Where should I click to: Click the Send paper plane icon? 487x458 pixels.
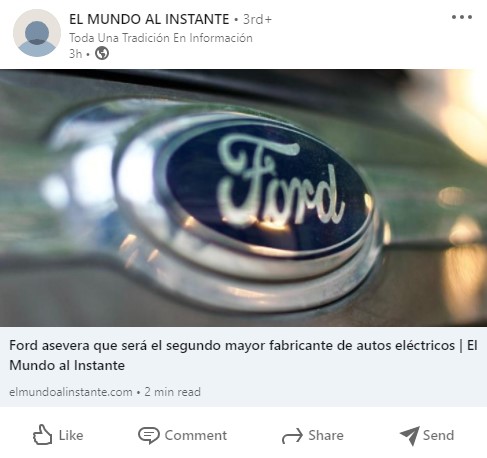(409, 435)
